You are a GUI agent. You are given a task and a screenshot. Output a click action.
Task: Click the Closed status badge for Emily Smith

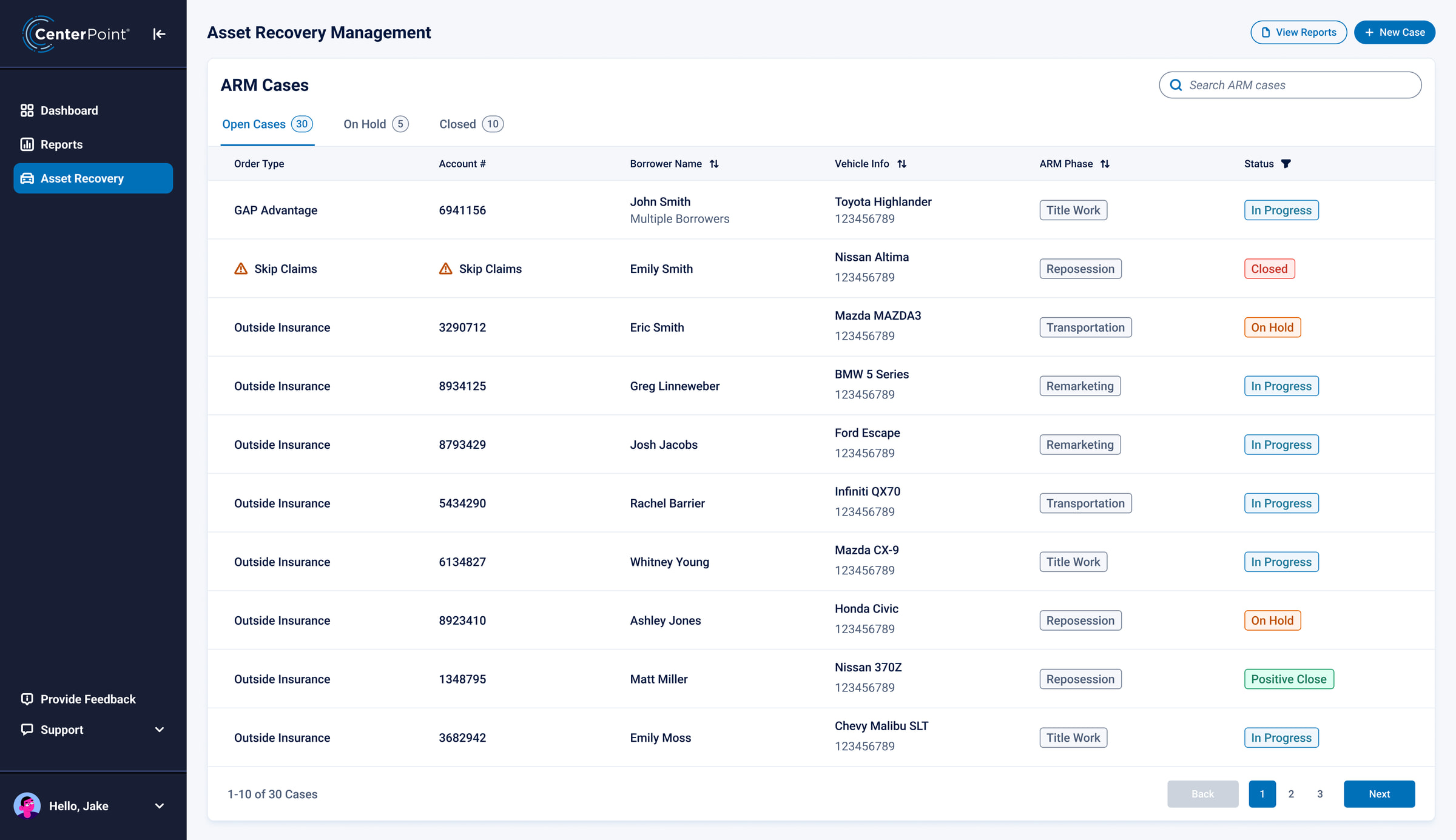[1269, 269]
